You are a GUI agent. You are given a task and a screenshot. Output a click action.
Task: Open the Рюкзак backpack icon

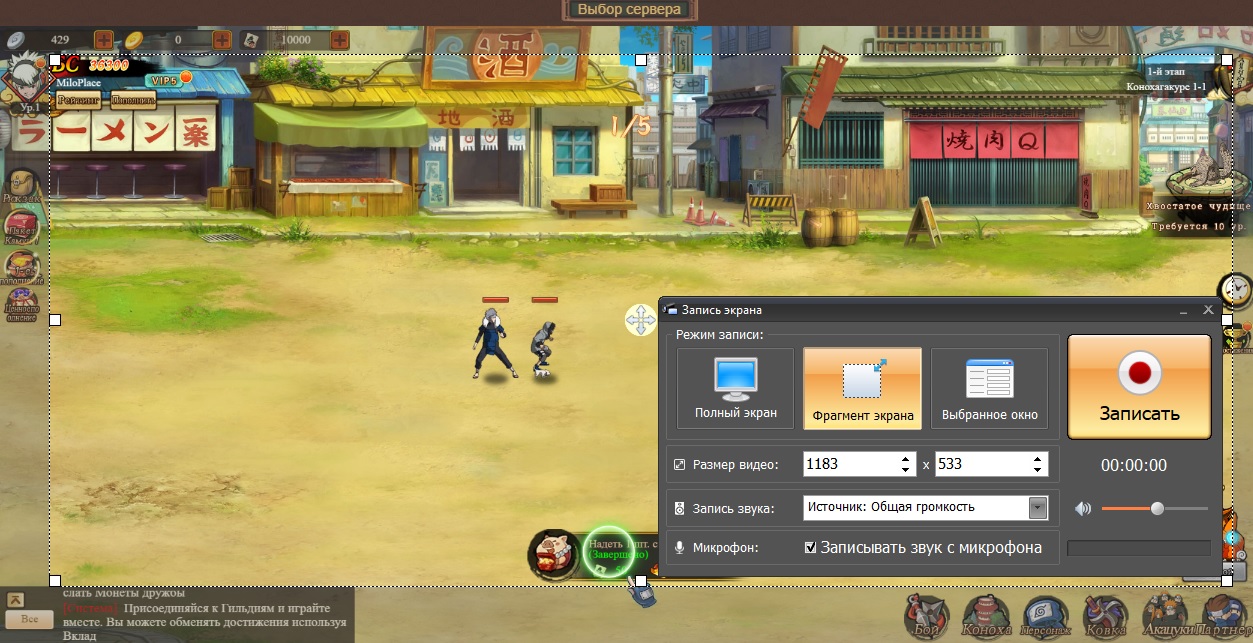21,185
